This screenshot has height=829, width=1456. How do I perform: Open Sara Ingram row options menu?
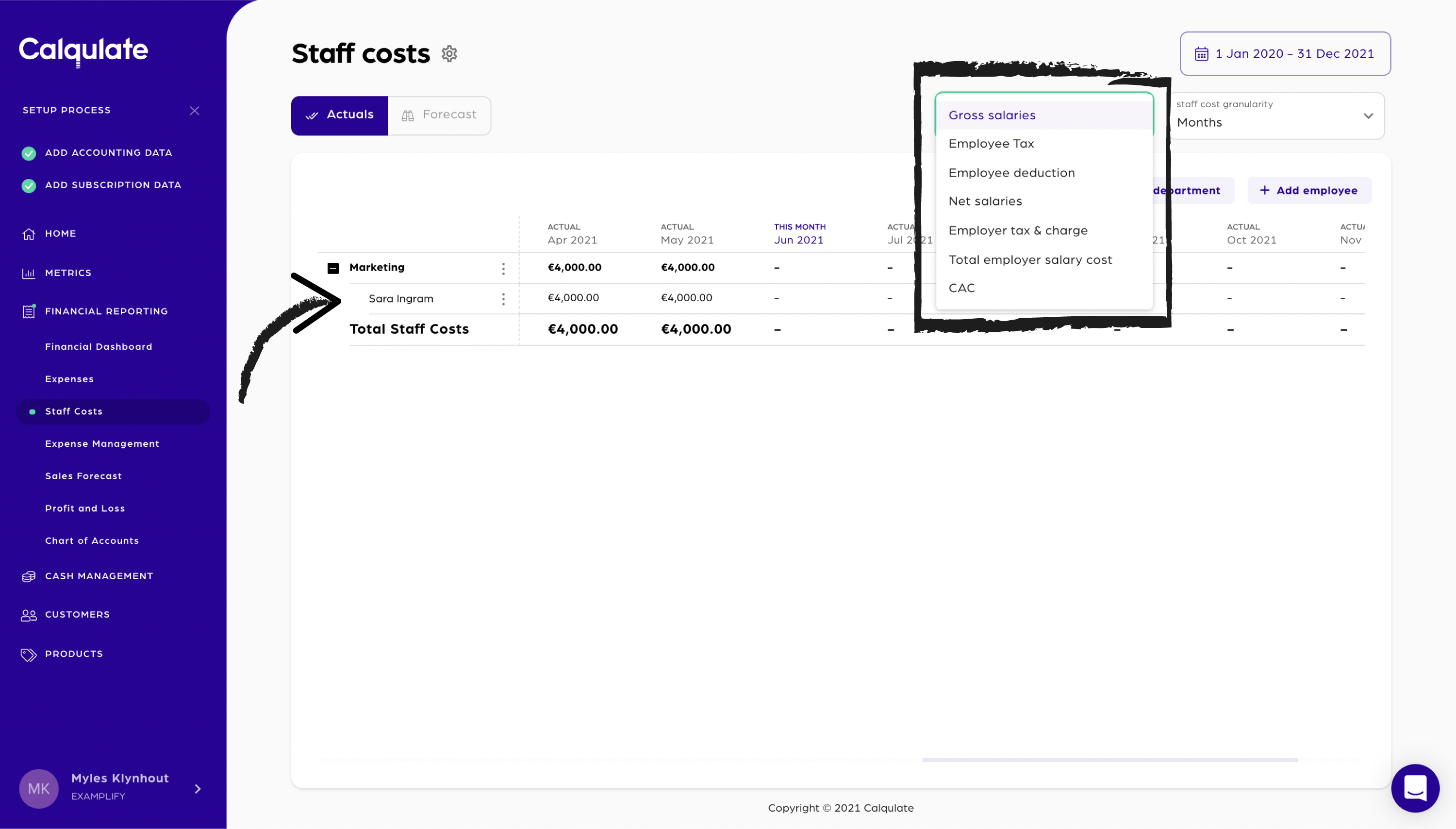coord(503,299)
